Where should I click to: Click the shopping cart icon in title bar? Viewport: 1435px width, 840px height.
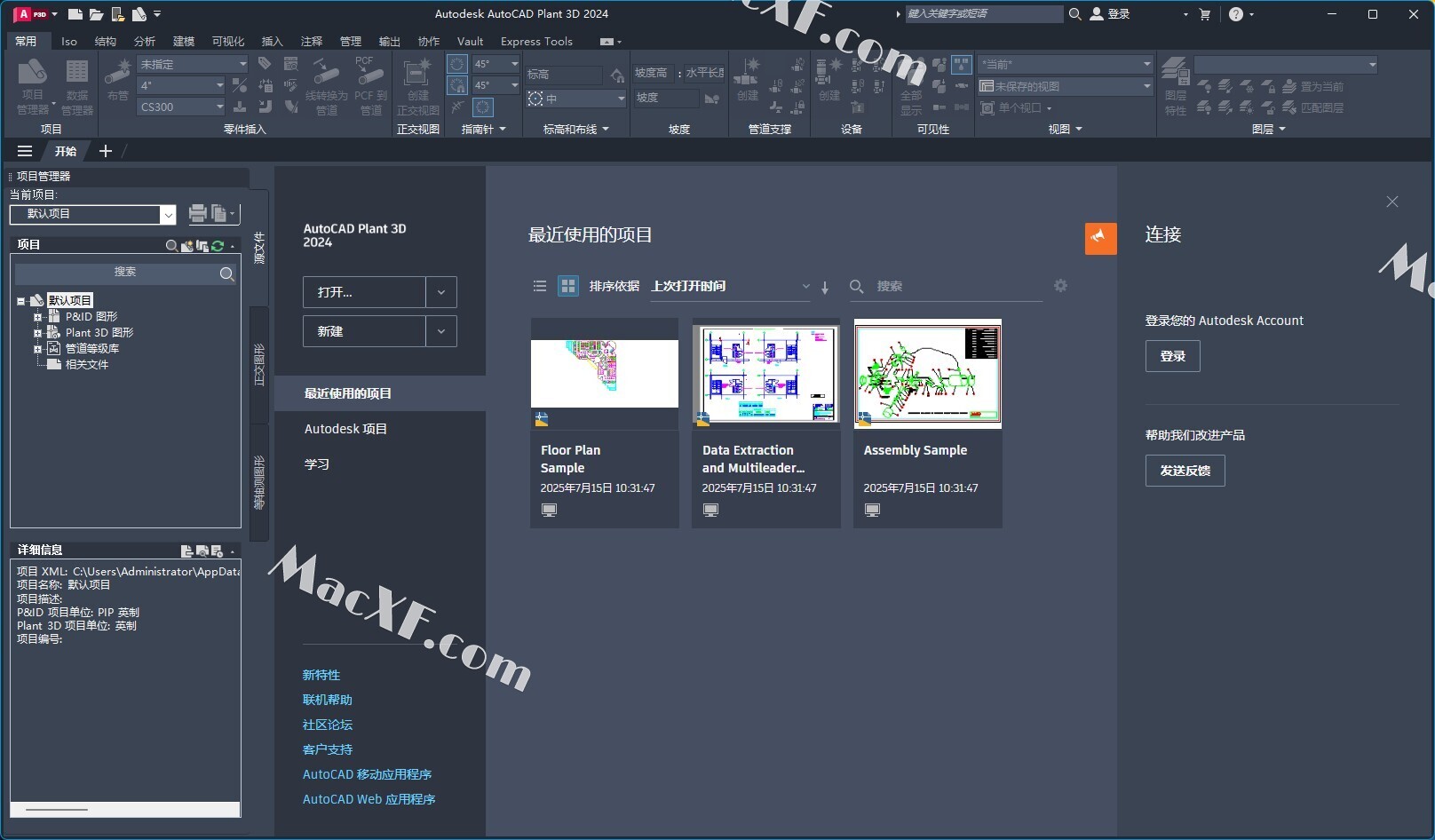1205,14
